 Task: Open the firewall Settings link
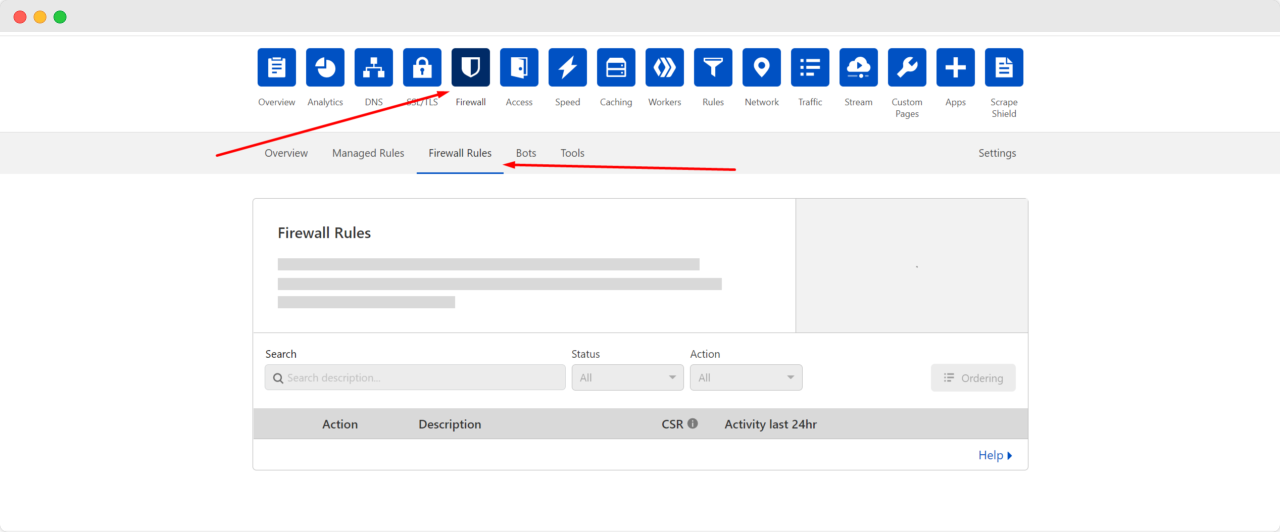coord(997,153)
